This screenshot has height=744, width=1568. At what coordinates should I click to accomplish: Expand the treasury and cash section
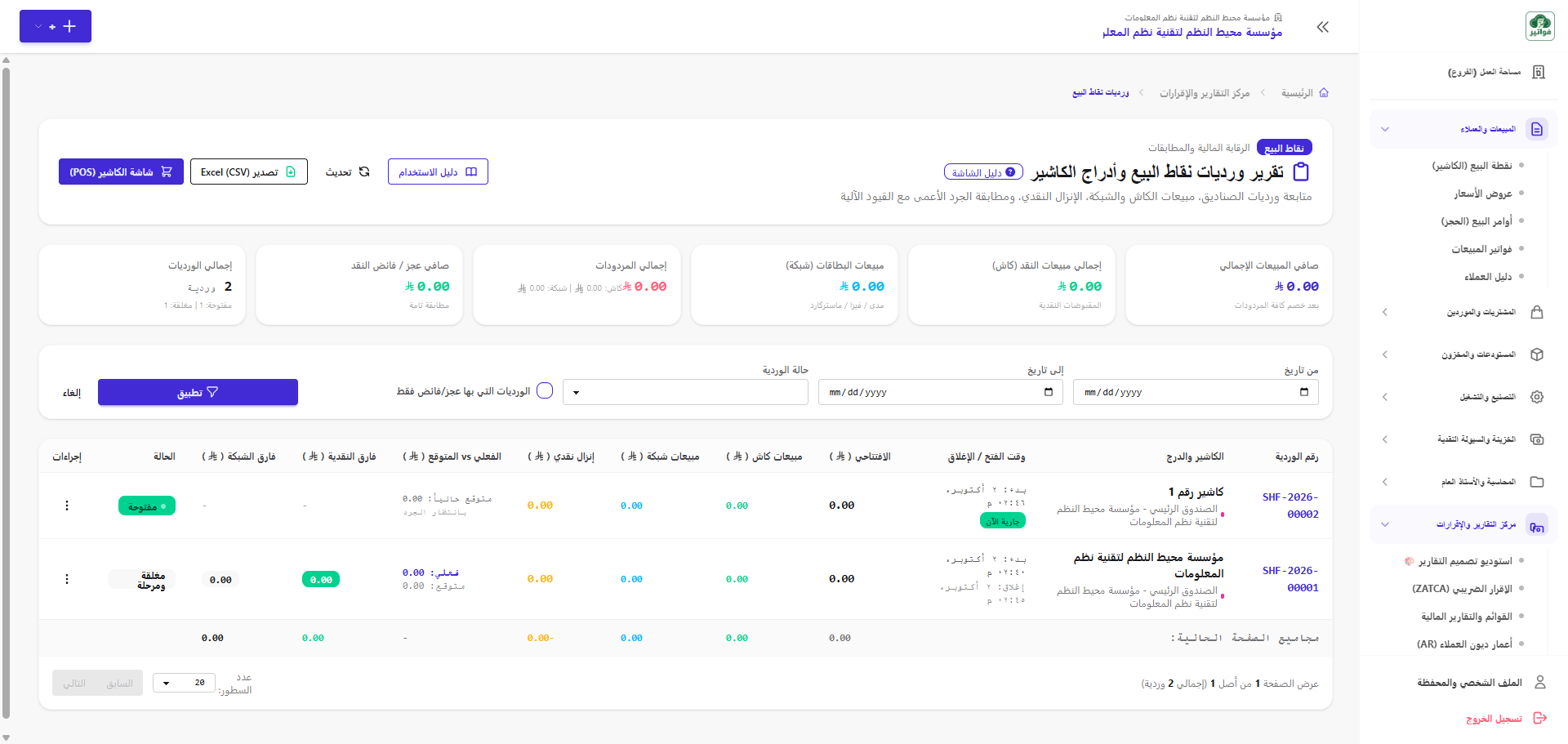coord(1385,439)
